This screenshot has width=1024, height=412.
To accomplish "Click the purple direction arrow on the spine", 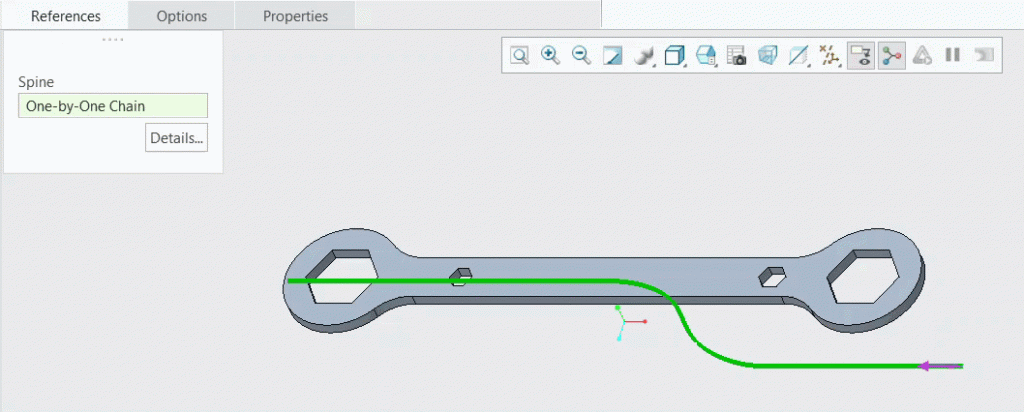I will [939, 366].
